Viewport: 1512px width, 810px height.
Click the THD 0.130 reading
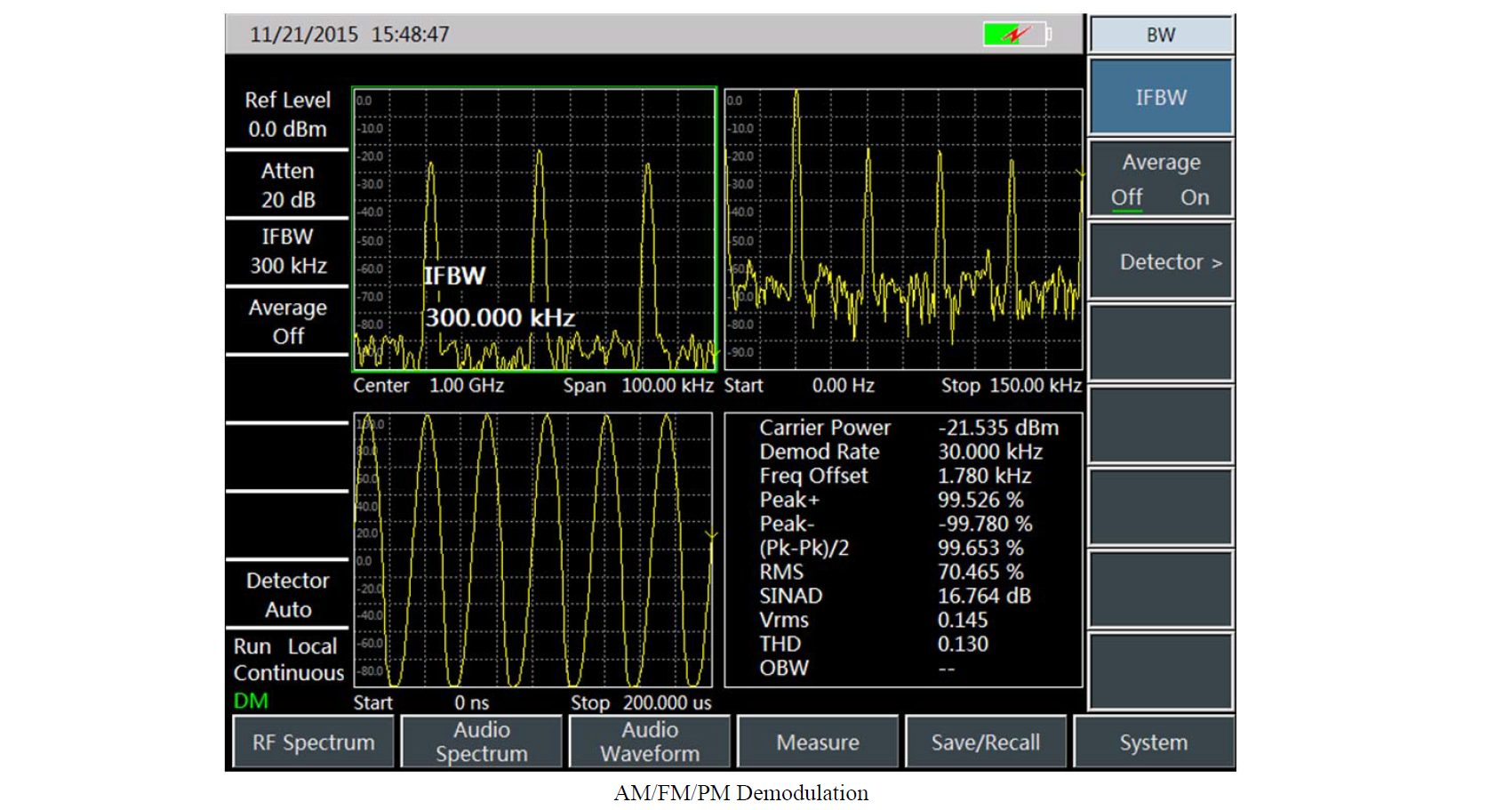[x=874, y=644]
